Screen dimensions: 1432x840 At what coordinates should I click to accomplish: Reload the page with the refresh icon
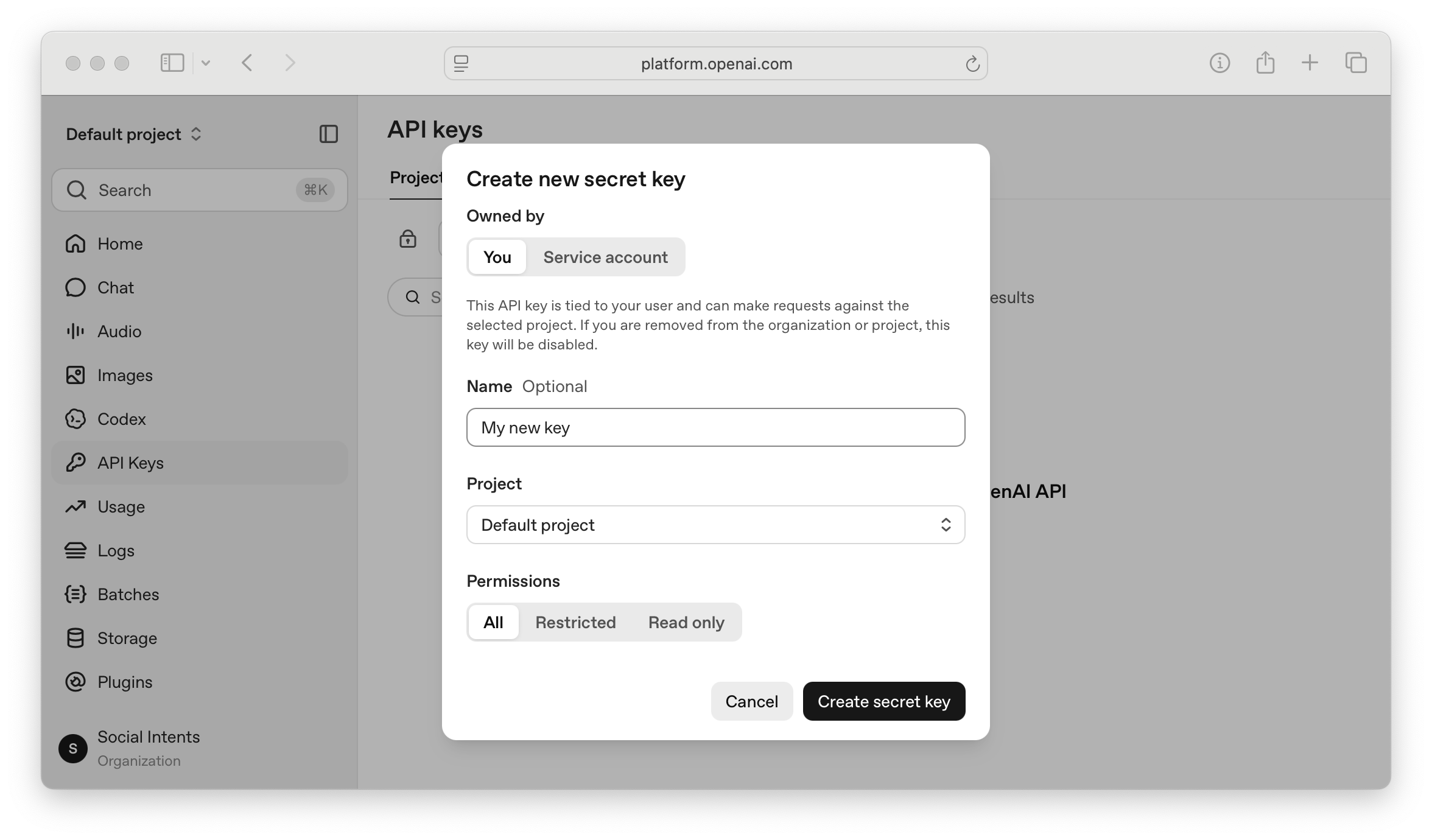pyautogui.click(x=972, y=63)
